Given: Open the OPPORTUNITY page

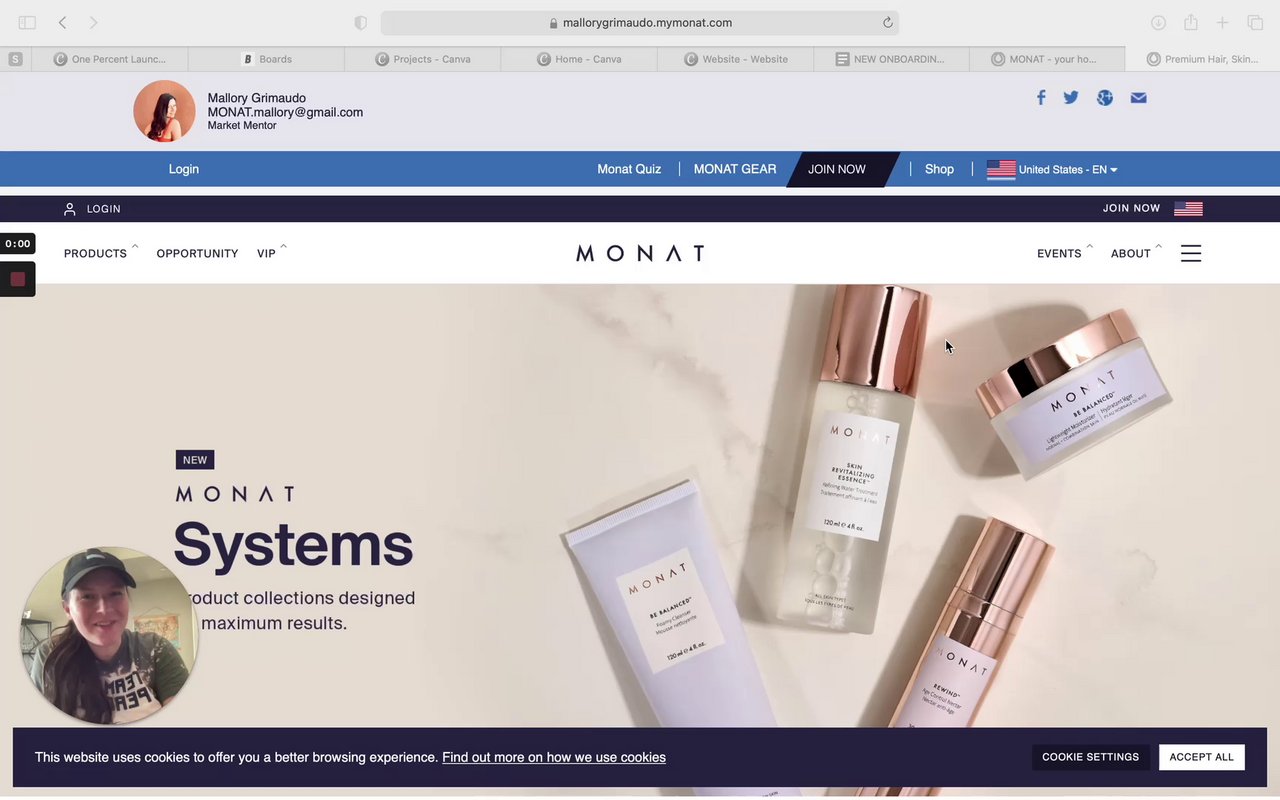Looking at the screenshot, I should point(197,253).
